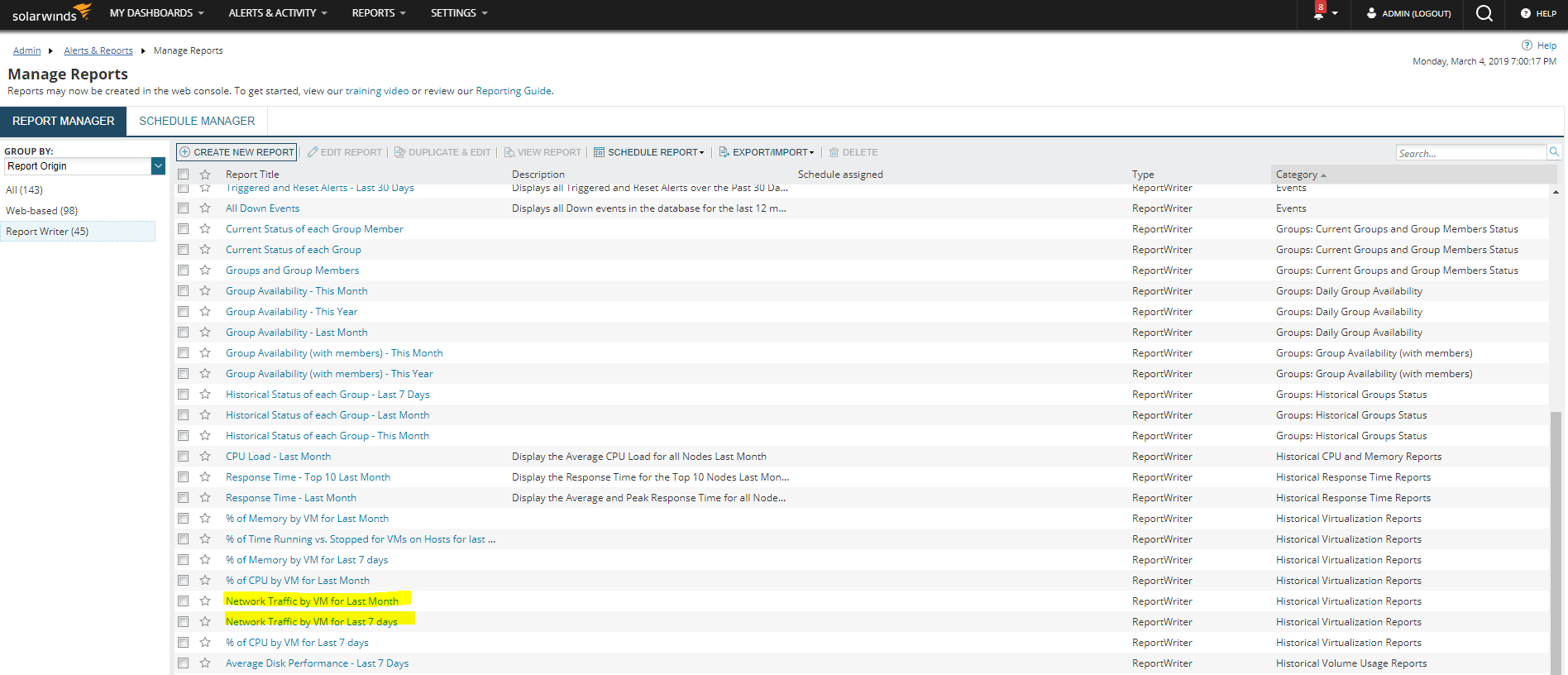This screenshot has height=675, width=1568.
Task: Click the Help question mark icon in header
Action: (x=1526, y=13)
